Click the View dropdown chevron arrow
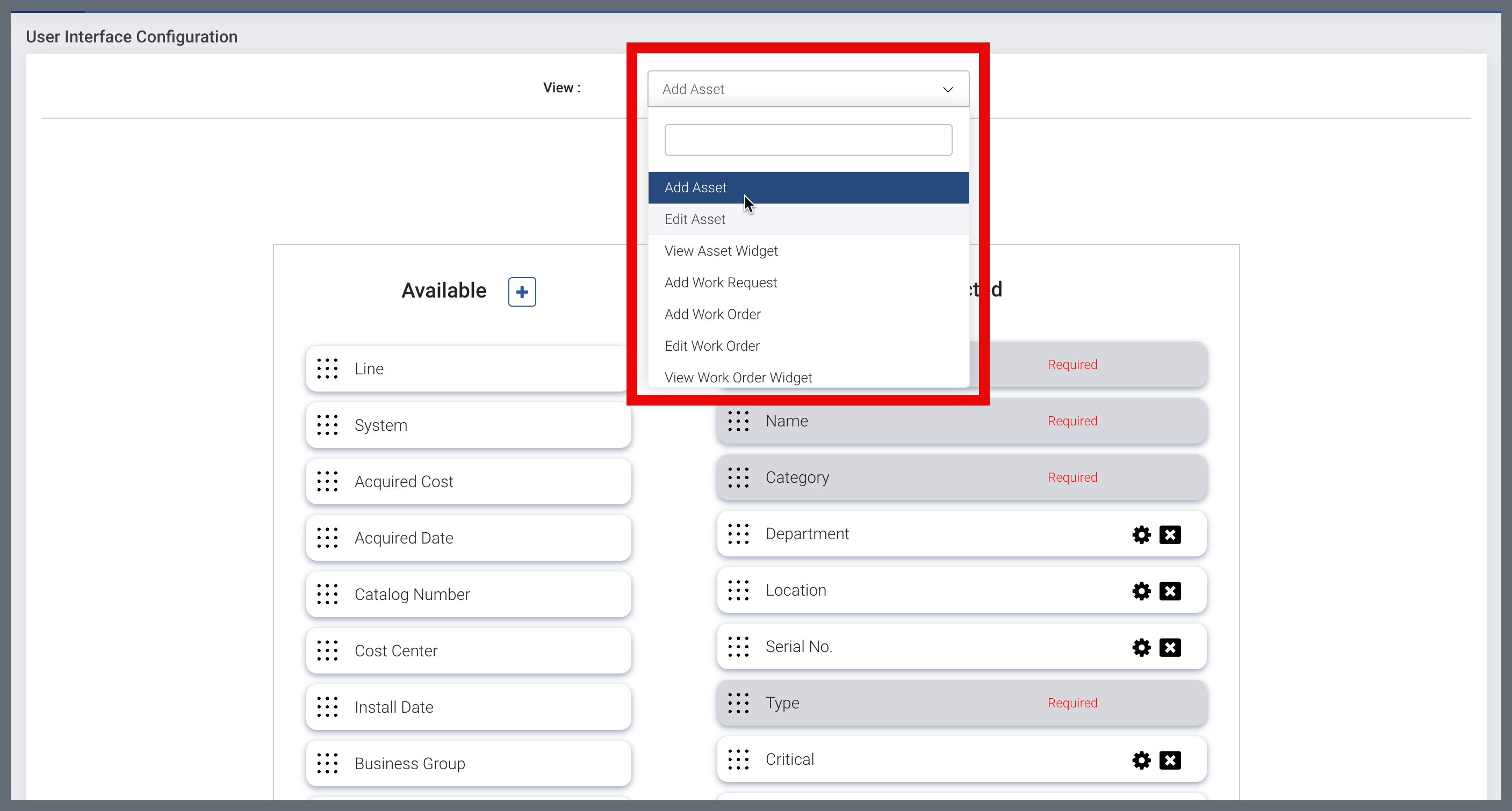Screen dimensions: 1512x811 coord(947,89)
